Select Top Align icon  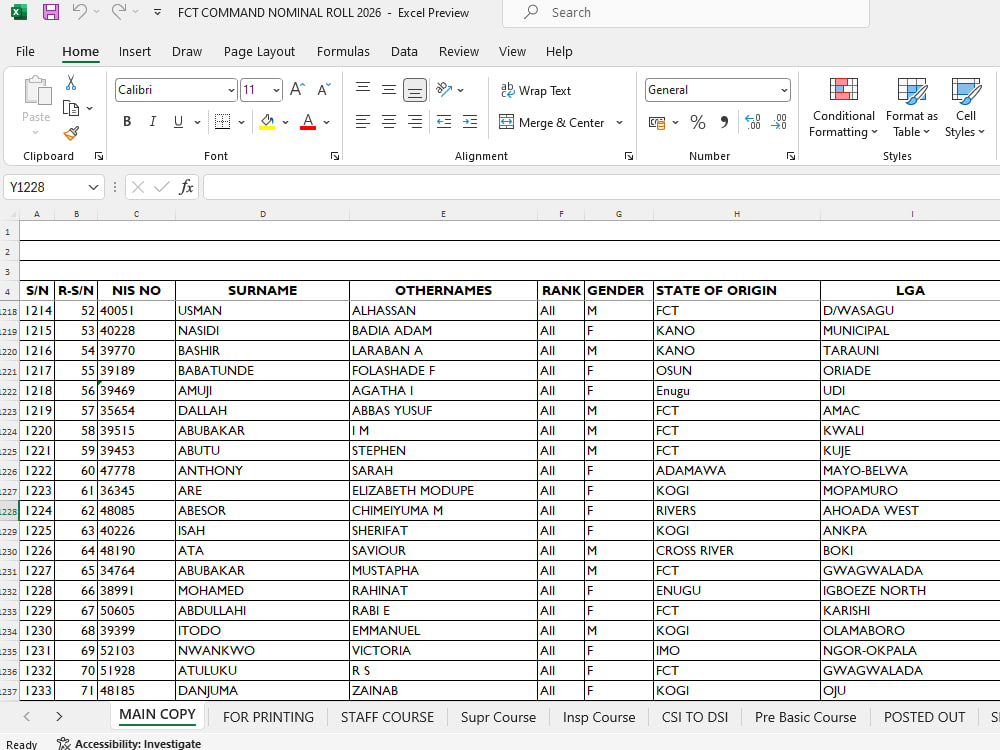363,89
